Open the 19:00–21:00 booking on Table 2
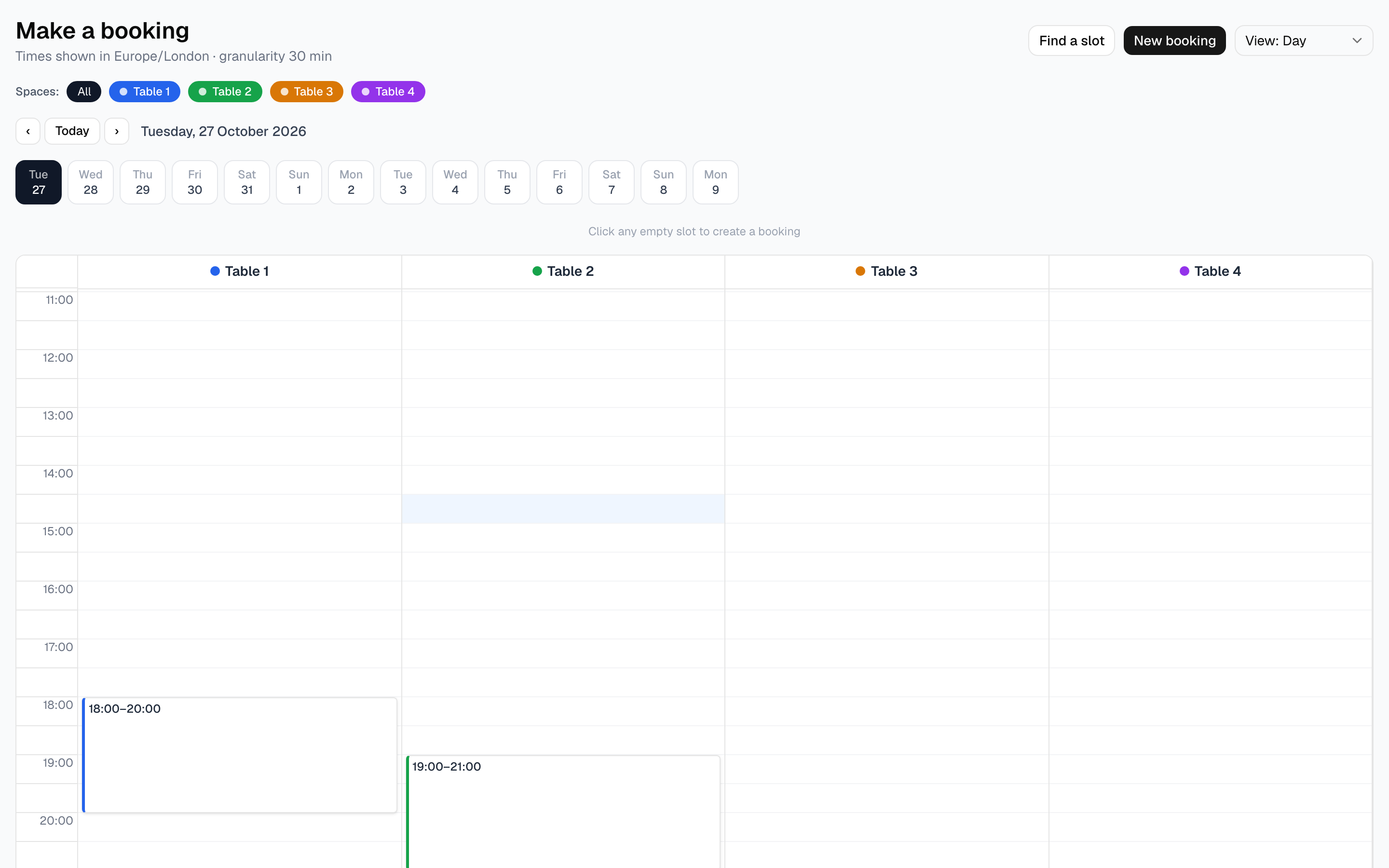 (563, 812)
